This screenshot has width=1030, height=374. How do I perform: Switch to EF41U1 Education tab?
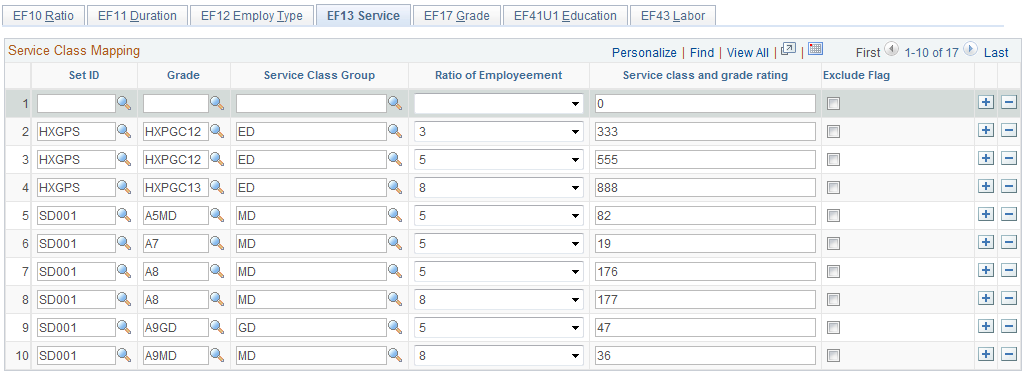[x=565, y=15]
